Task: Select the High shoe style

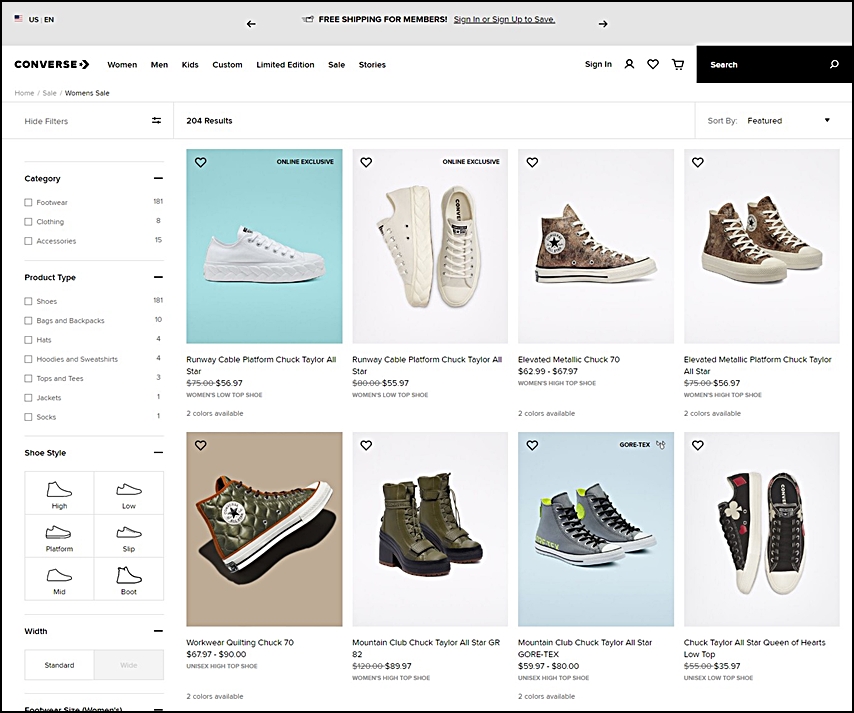Action: click(x=59, y=493)
